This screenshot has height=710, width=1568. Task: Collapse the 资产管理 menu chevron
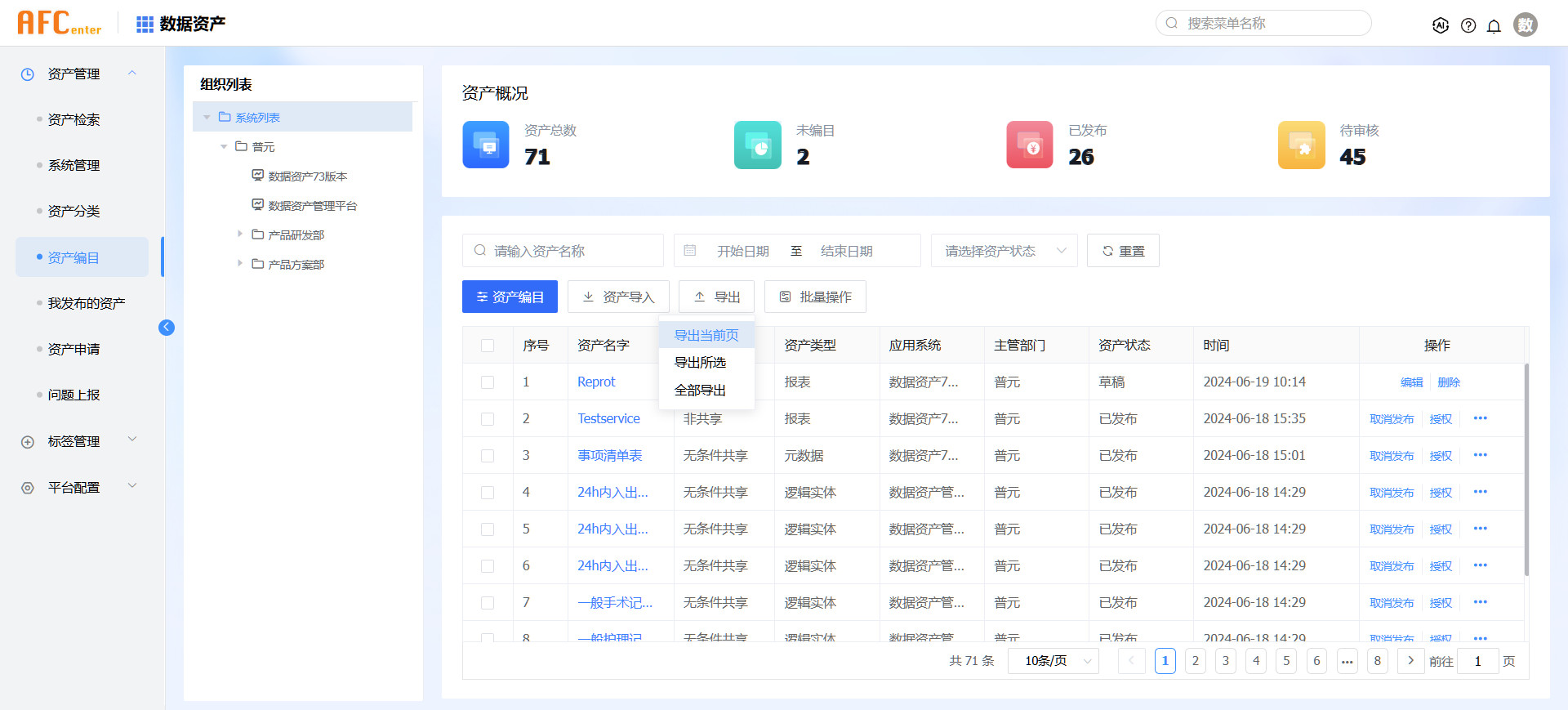[132, 73]
